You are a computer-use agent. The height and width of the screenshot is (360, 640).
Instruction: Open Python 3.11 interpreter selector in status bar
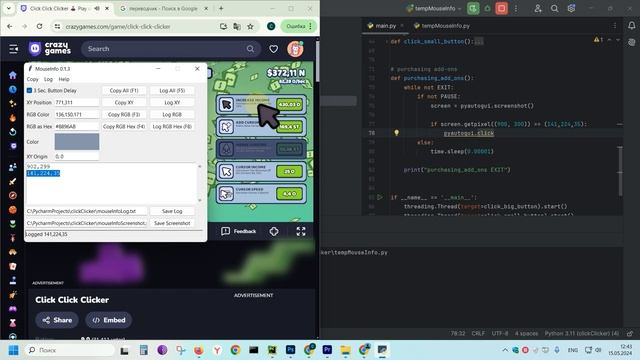[x=582, y=333]
